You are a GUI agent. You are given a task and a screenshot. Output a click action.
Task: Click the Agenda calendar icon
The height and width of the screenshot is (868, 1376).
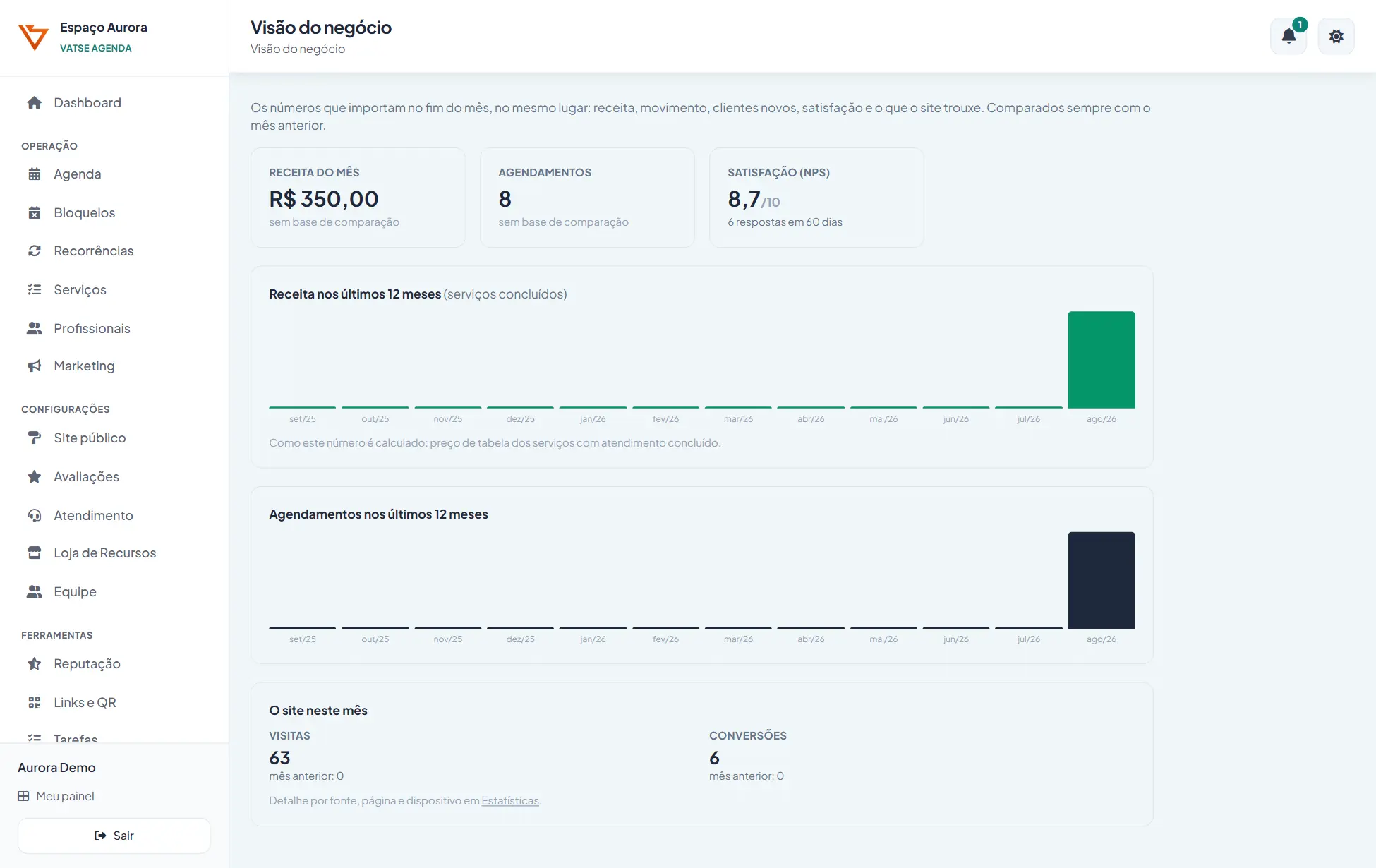pos(34,174)
